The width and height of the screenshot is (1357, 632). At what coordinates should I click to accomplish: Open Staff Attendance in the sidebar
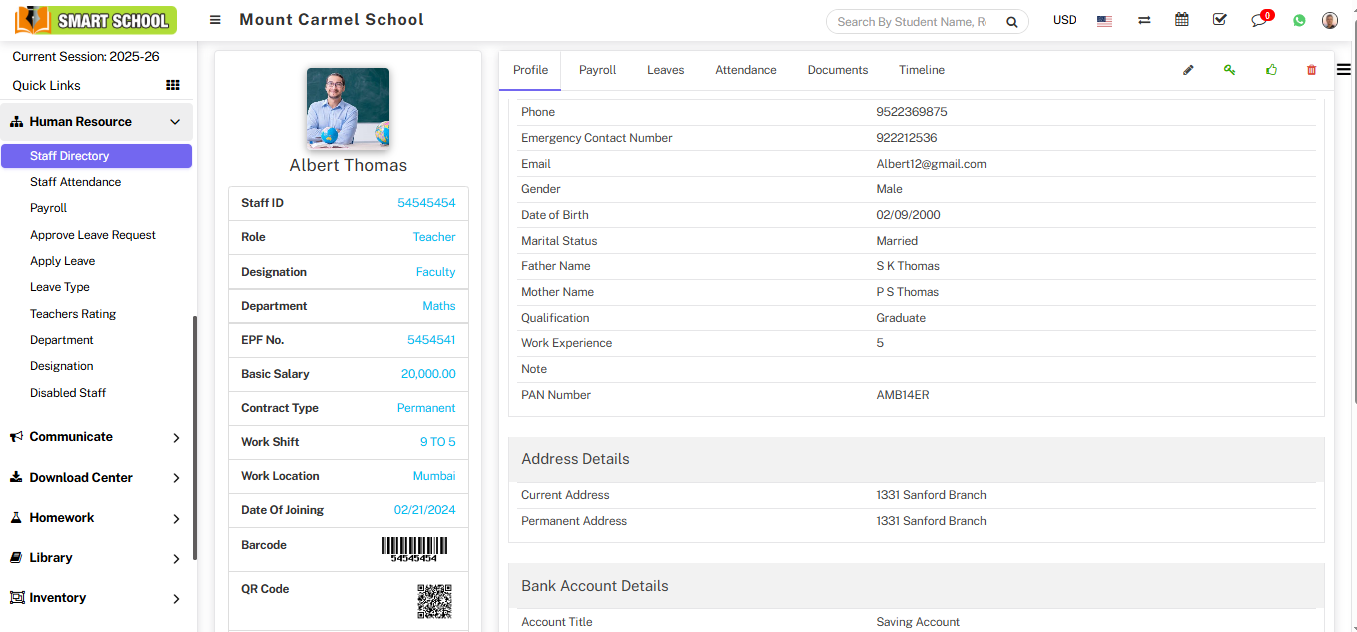[x=75, y=182]
